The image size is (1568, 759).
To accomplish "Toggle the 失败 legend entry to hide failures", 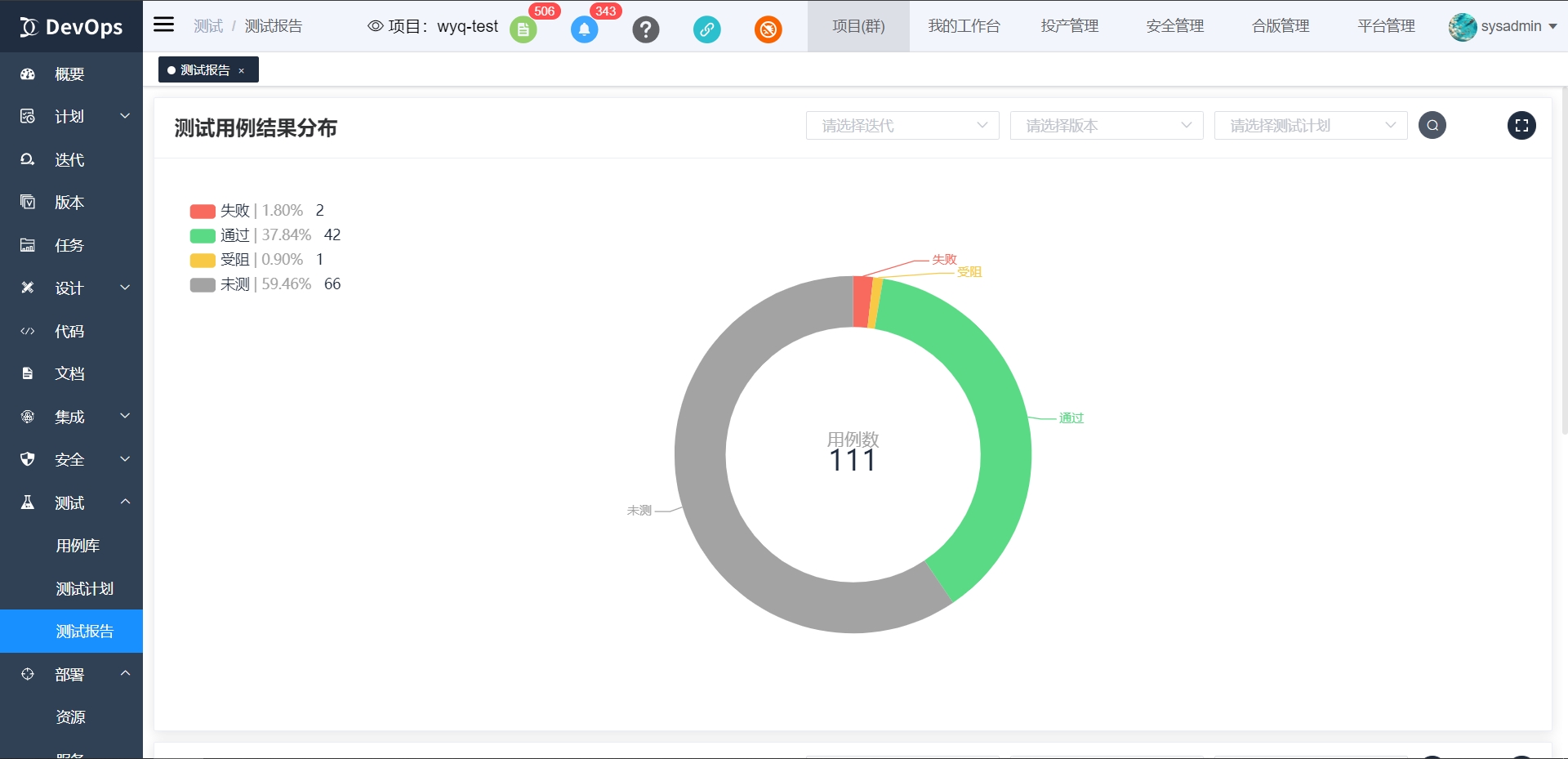I will (234, 210).
